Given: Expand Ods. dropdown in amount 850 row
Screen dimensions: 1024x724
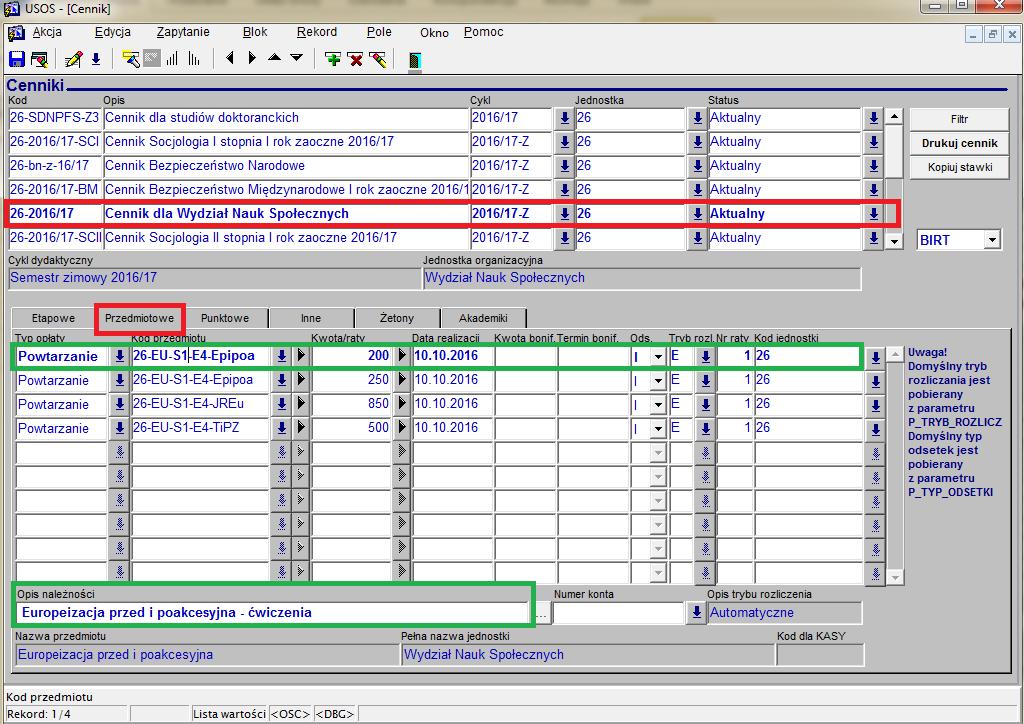Looking at the screenshot, I should [658, 405].
